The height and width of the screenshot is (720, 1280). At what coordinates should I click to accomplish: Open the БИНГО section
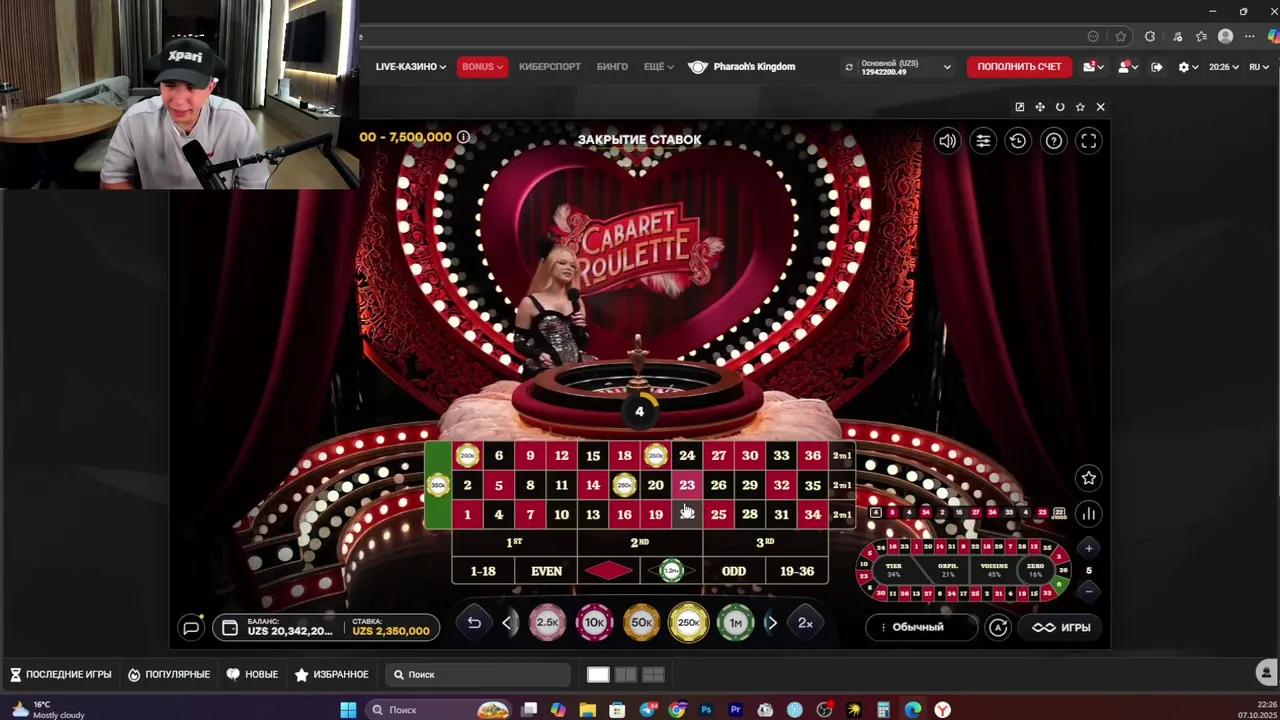coord(612,67)
